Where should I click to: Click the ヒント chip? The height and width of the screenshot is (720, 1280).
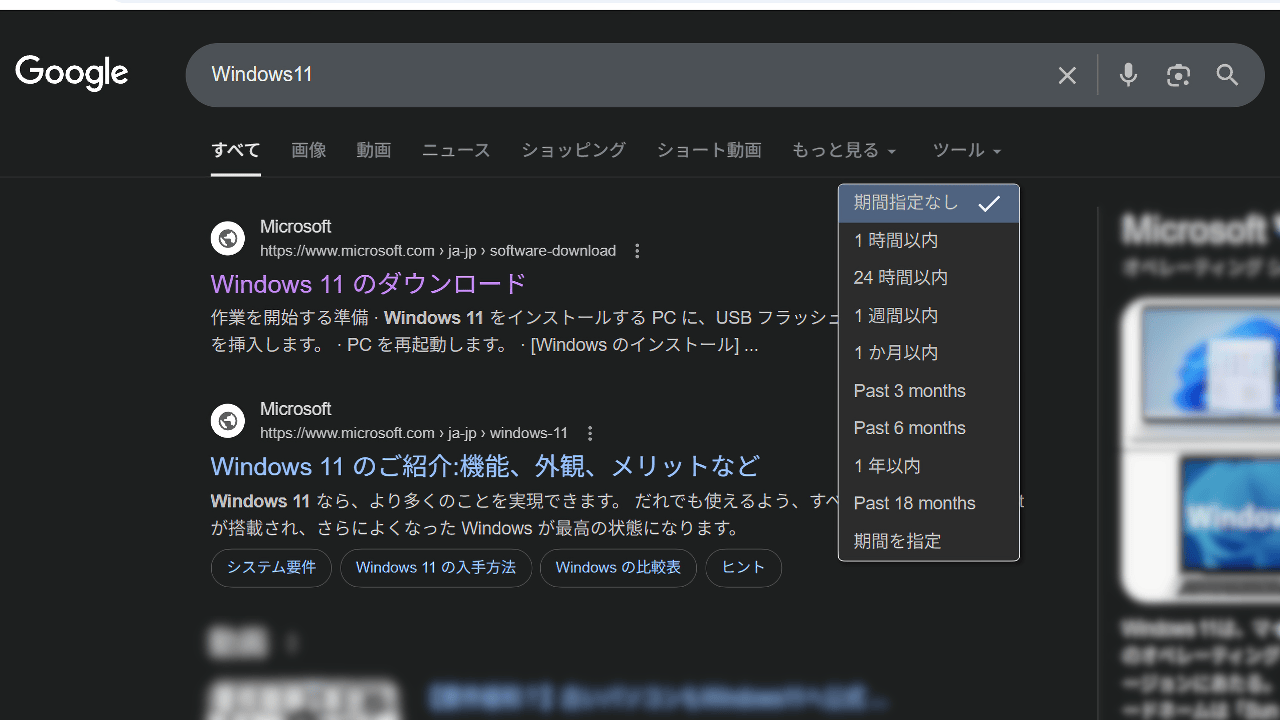coord(743,568)
